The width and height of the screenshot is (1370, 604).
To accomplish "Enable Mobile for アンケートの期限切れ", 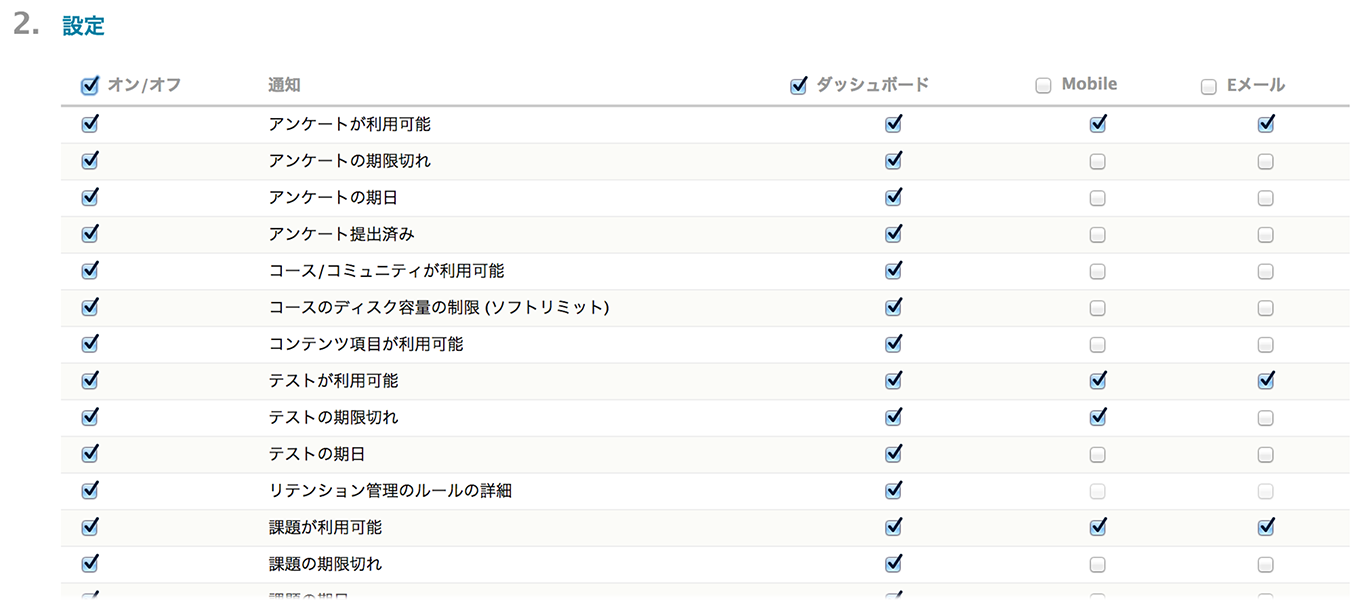I will tap(1097, 161).
